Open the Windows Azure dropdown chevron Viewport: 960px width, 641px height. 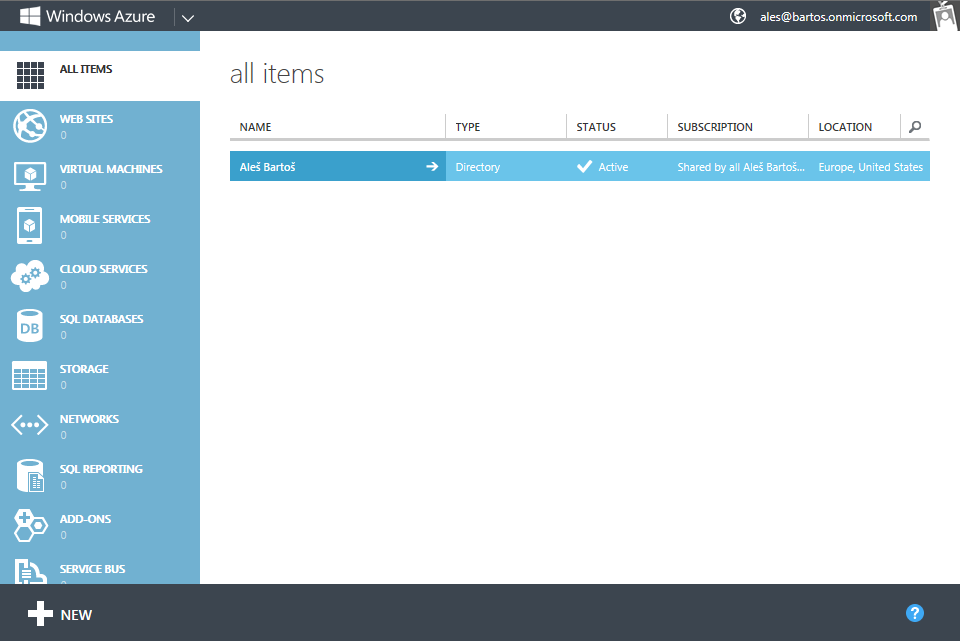point(188,18)
